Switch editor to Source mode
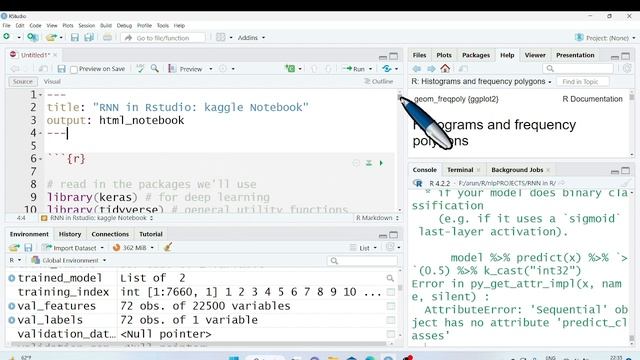The image size is (640, 360). (x=22, y=82)
